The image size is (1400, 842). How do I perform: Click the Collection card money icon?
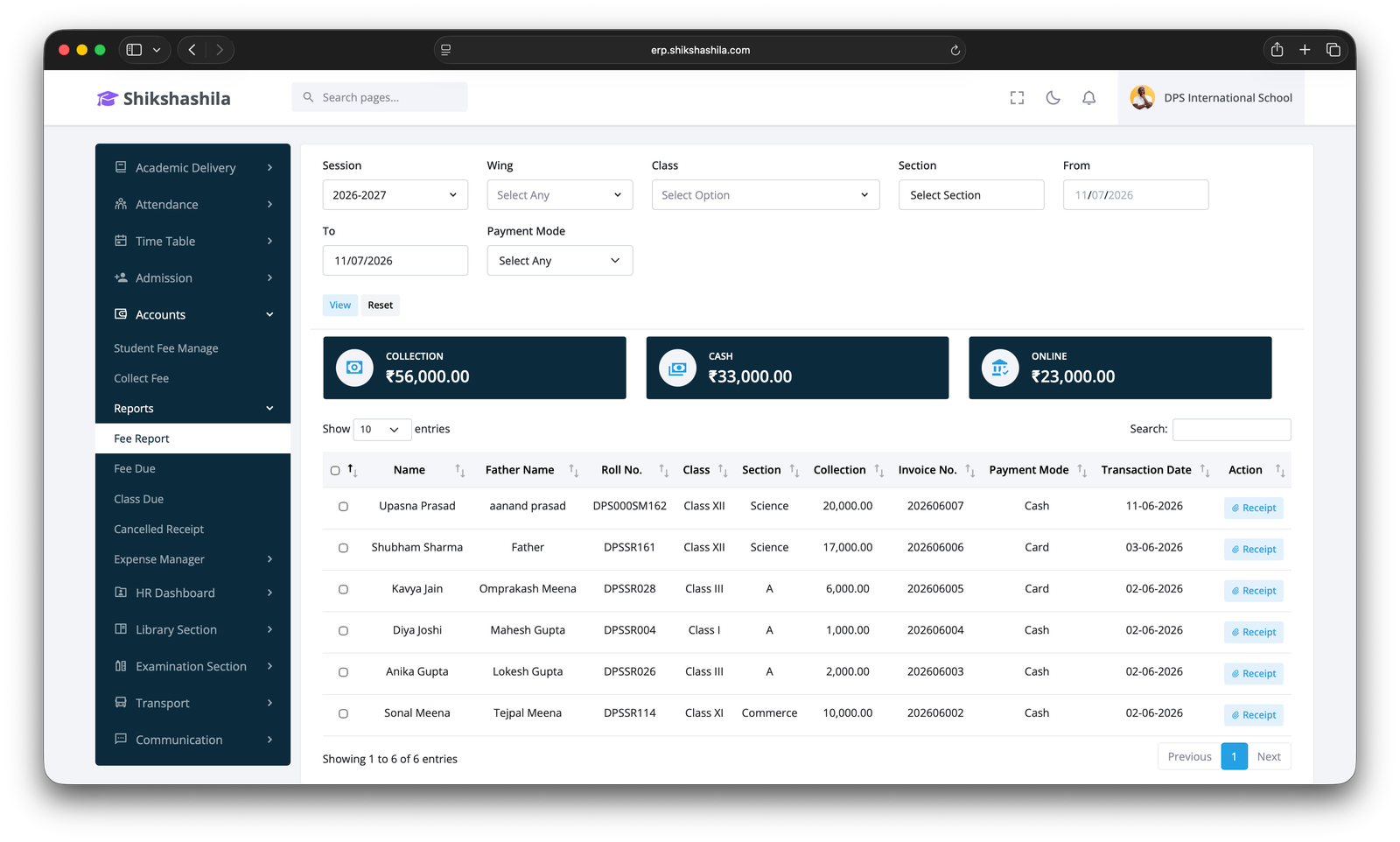tap(354, 368)
